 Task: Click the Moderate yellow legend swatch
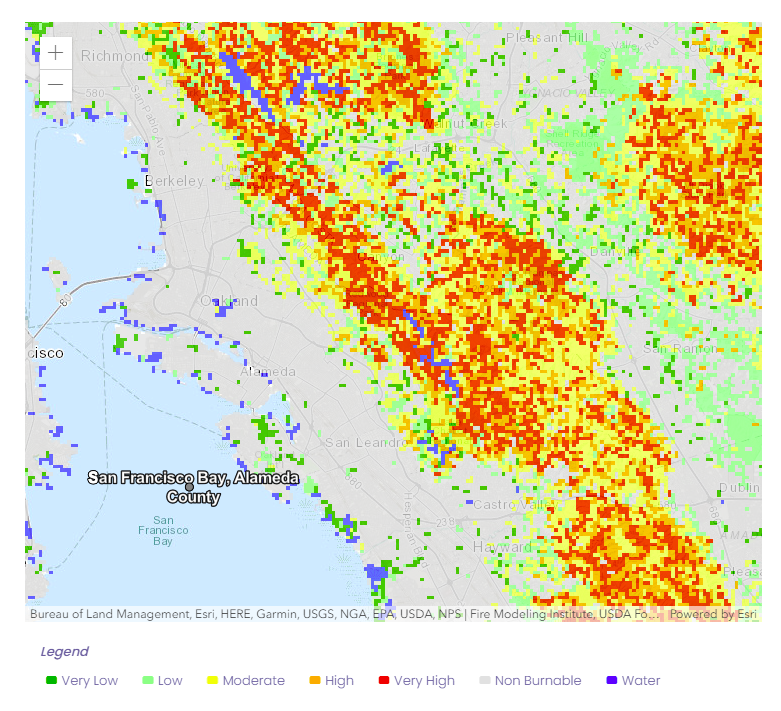[x=213, y=680]
